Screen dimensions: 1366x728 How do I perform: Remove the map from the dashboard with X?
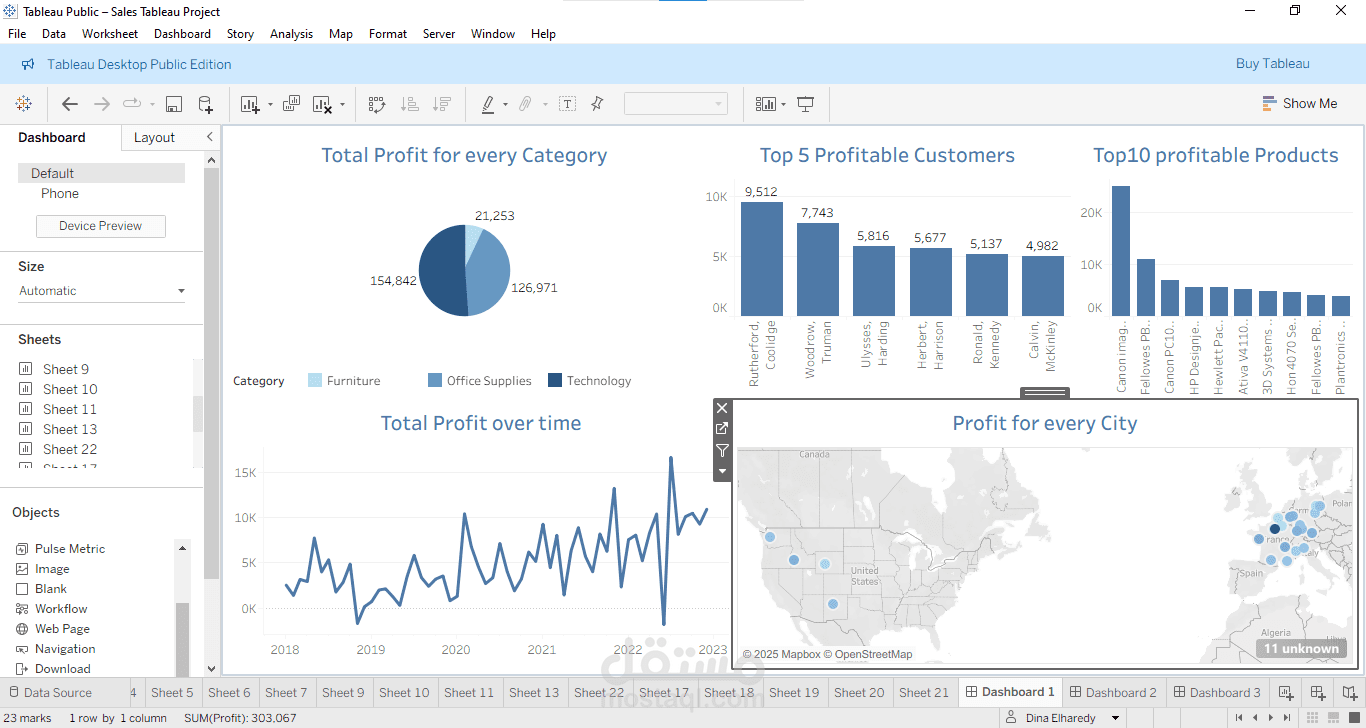[x=722, y=408]
